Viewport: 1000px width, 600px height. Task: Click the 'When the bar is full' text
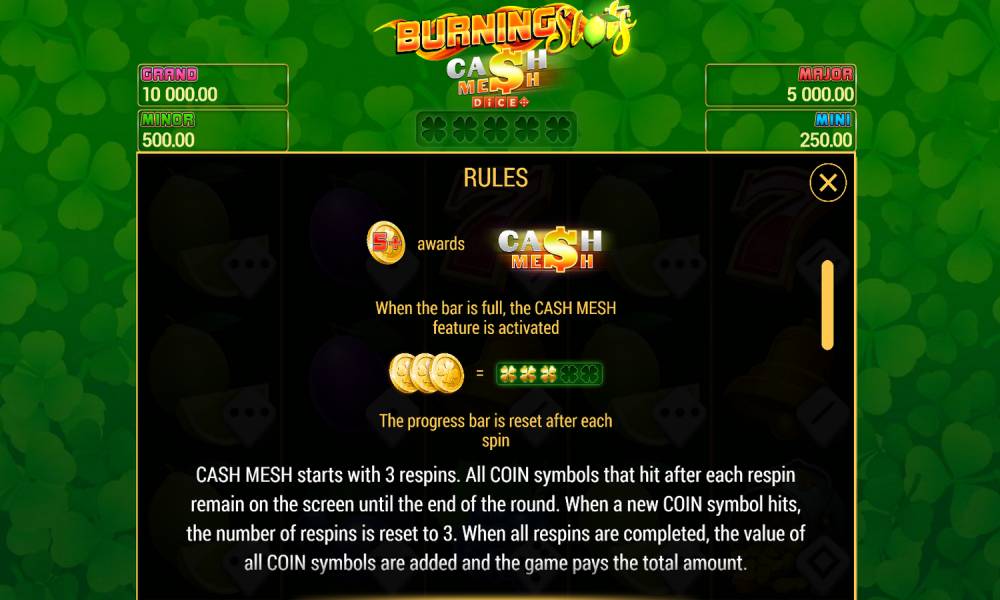[496, 318]
